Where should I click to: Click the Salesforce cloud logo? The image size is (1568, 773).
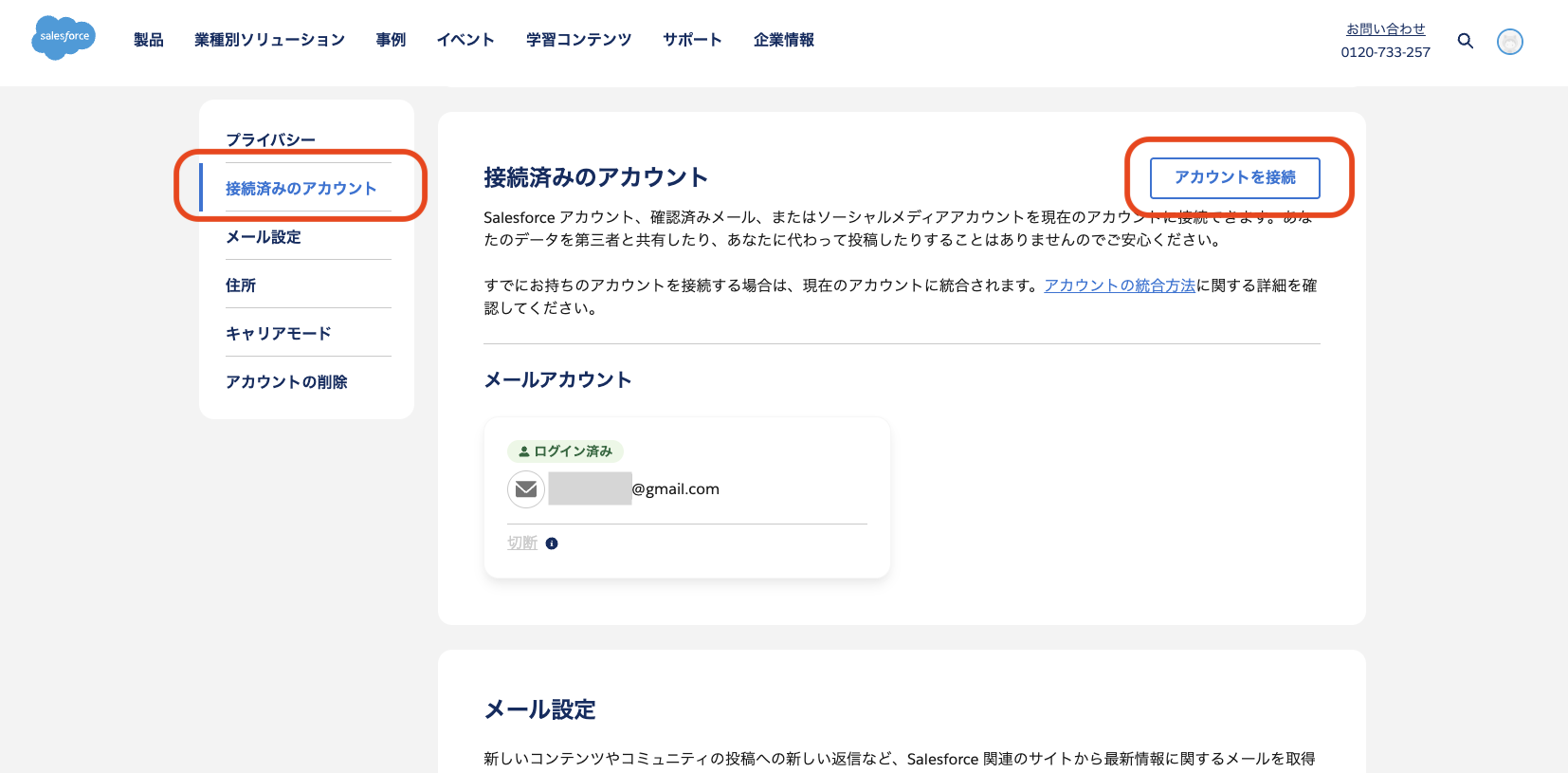[64, 38]
